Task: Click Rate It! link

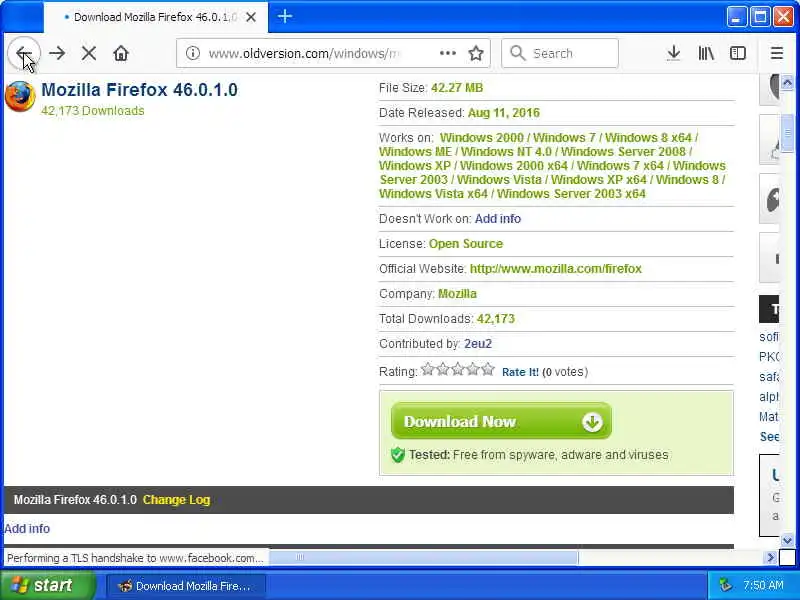Action: pos(520,372)
